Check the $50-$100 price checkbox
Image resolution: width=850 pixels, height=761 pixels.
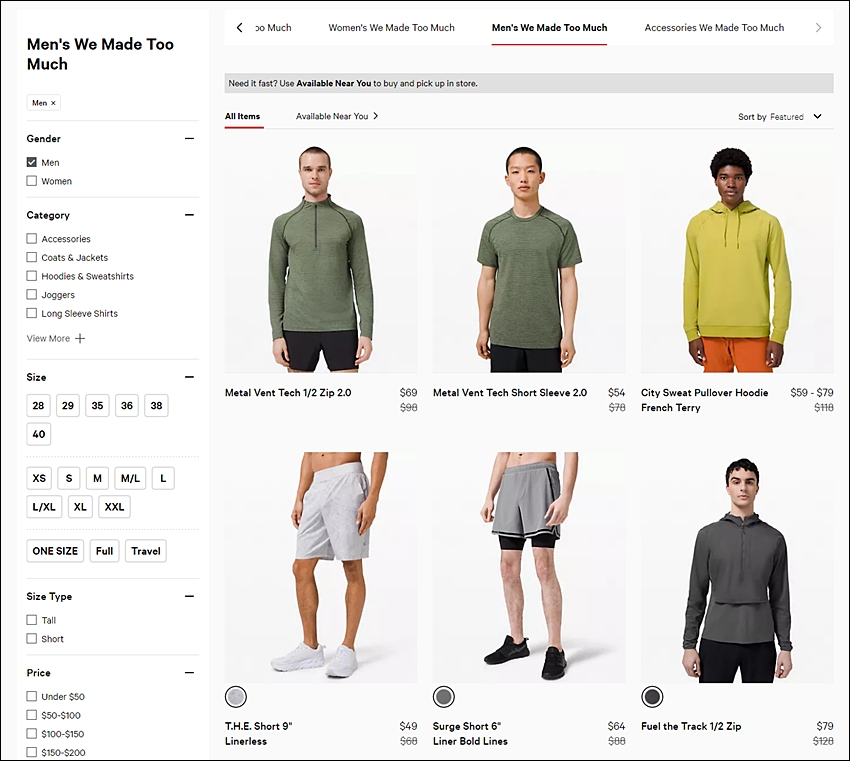pyautogui.click(x=32, y=715)
